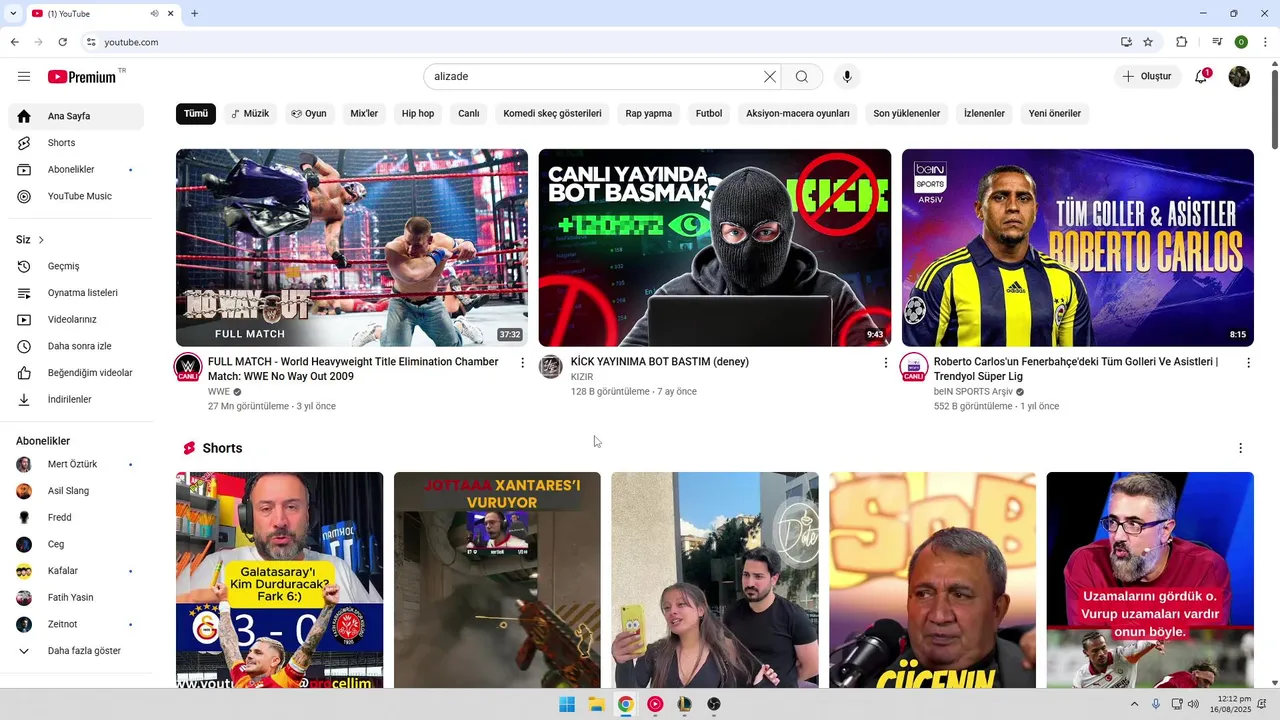1280x720 pixels.
Task: Click the magnifier search button
Action: (x=802, y=77)
